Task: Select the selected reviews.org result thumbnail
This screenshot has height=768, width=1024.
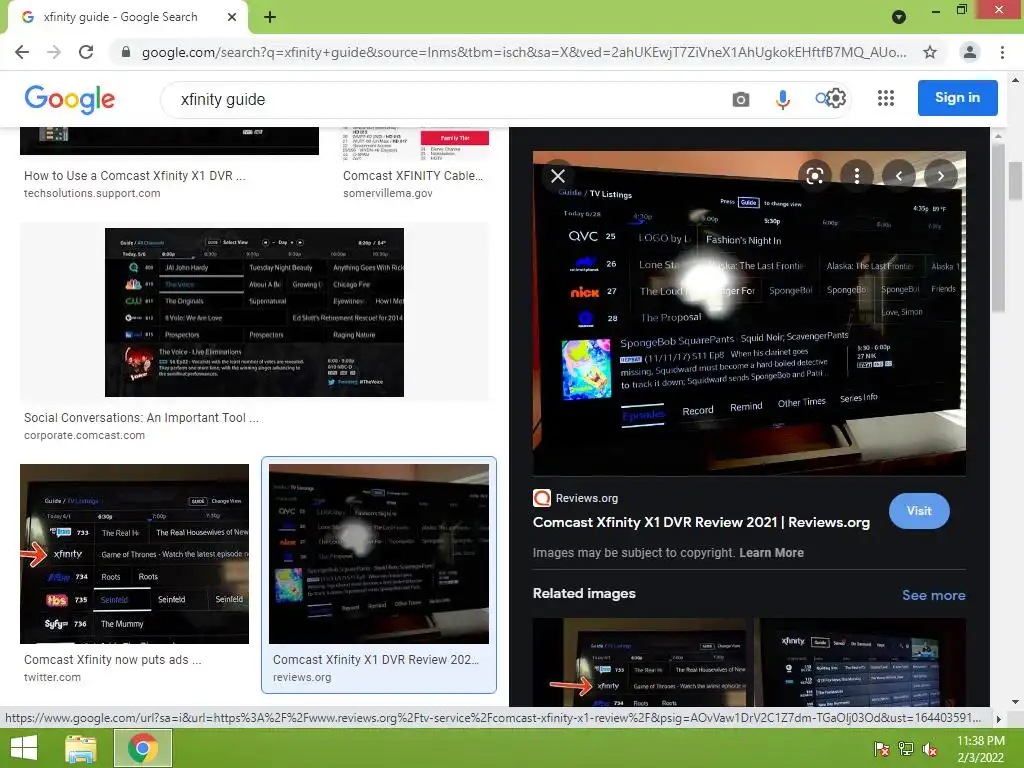Action: pos(379,554)
